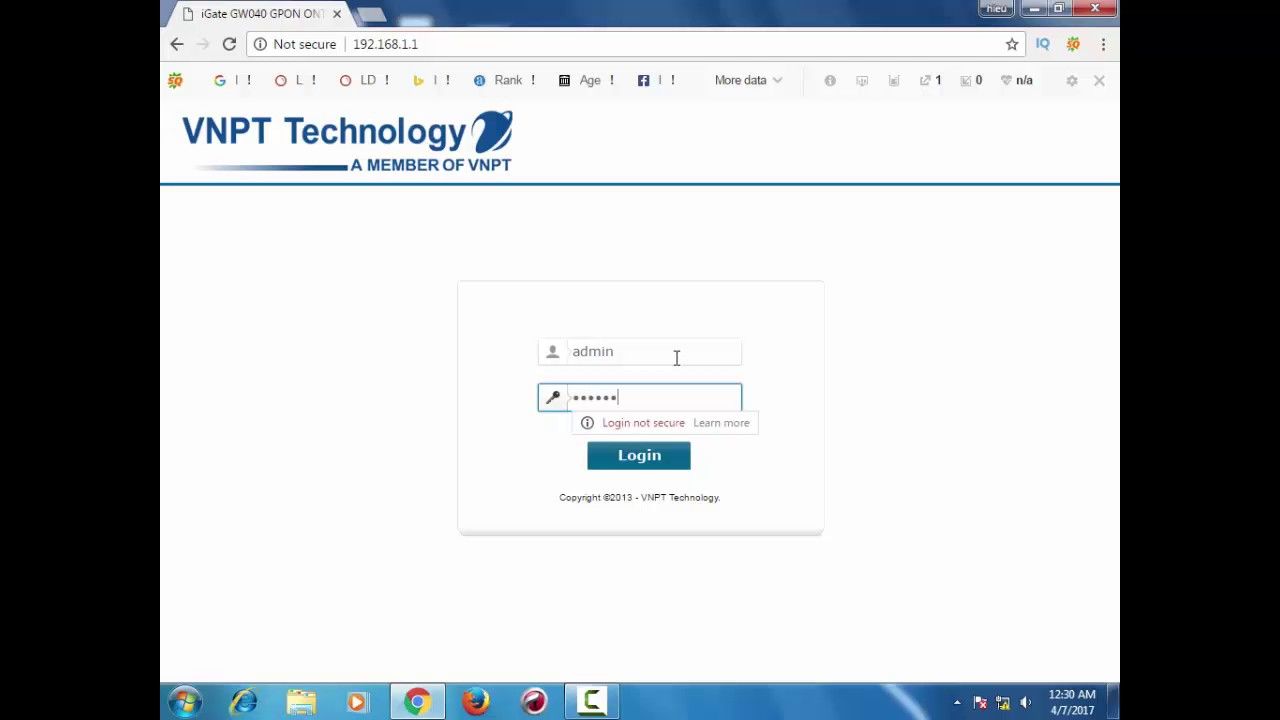Click the Chrome user profile button at top

pos(996,8)
